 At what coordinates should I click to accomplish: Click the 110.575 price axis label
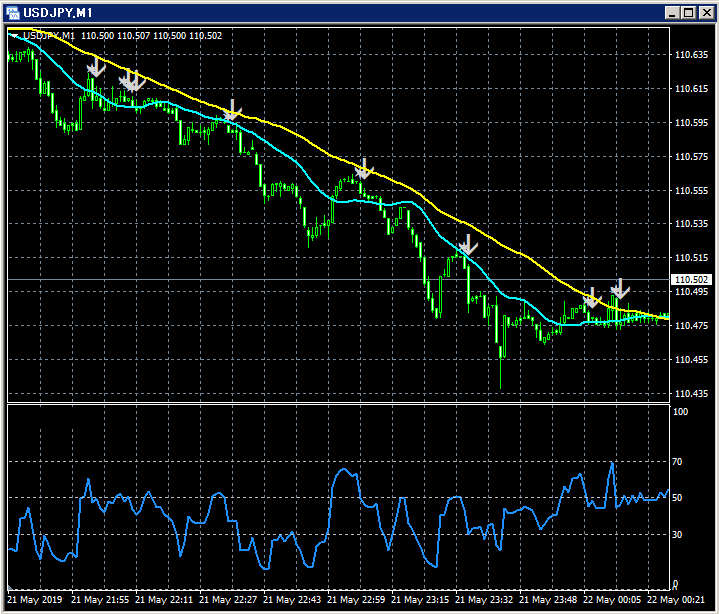691,156
